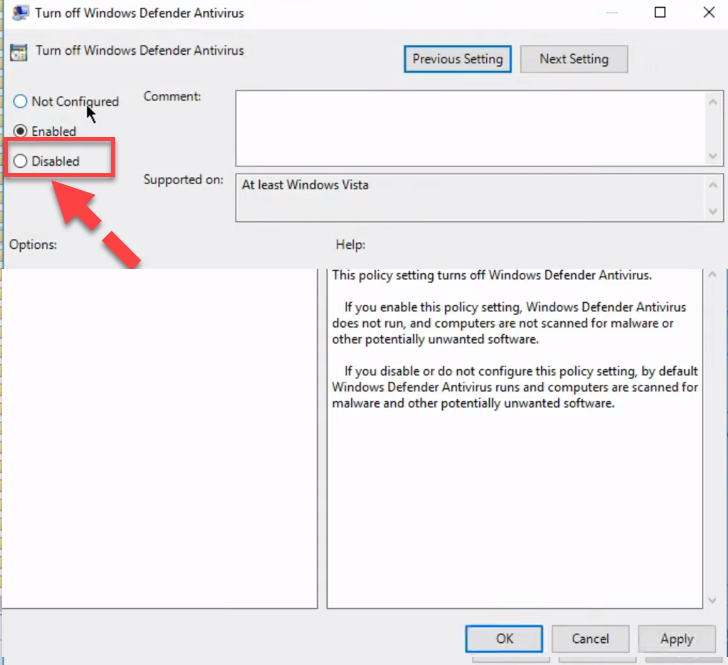Confirm with the OK button
728x665 pixels.
click(504, 639)
